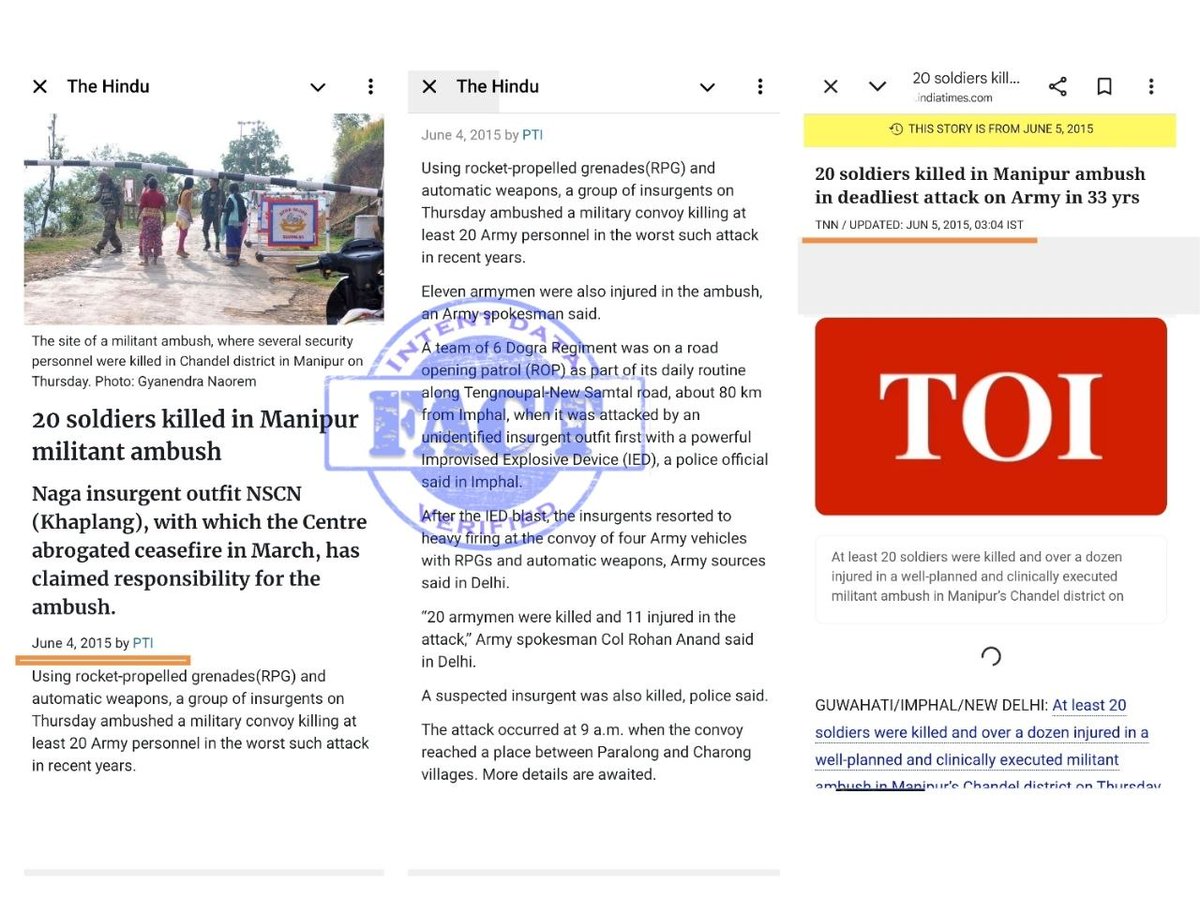Click the 'TNN / UPDATED: JUN 5, 2015' line
The width and height of the screenshot is (1200, 899).
(919, 225)
